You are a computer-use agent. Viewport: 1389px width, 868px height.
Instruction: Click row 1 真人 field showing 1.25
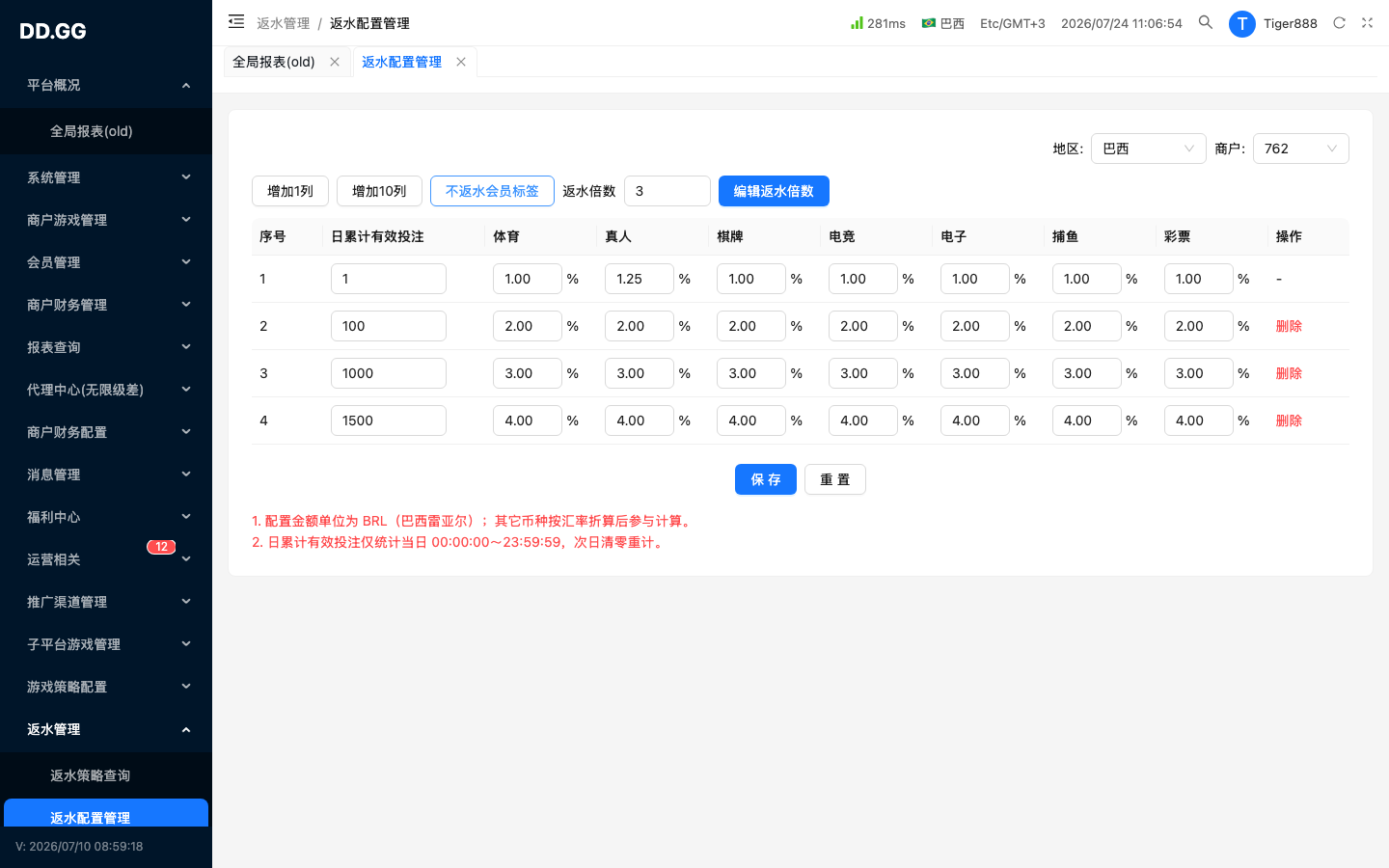640,279
